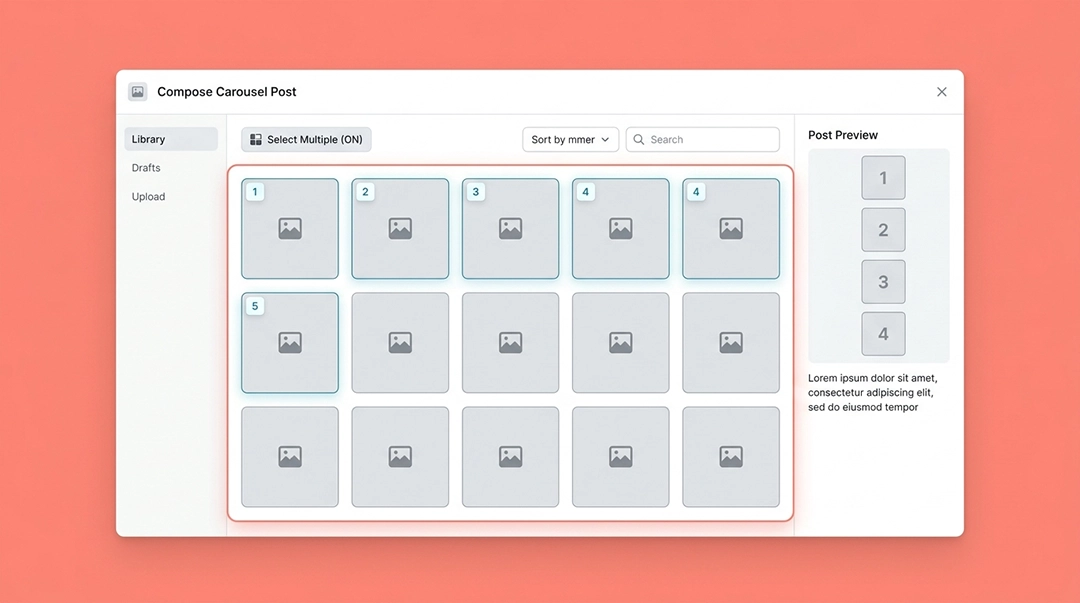
Task: Click the chevron arrow on the Sort by control
Action: 605,139
